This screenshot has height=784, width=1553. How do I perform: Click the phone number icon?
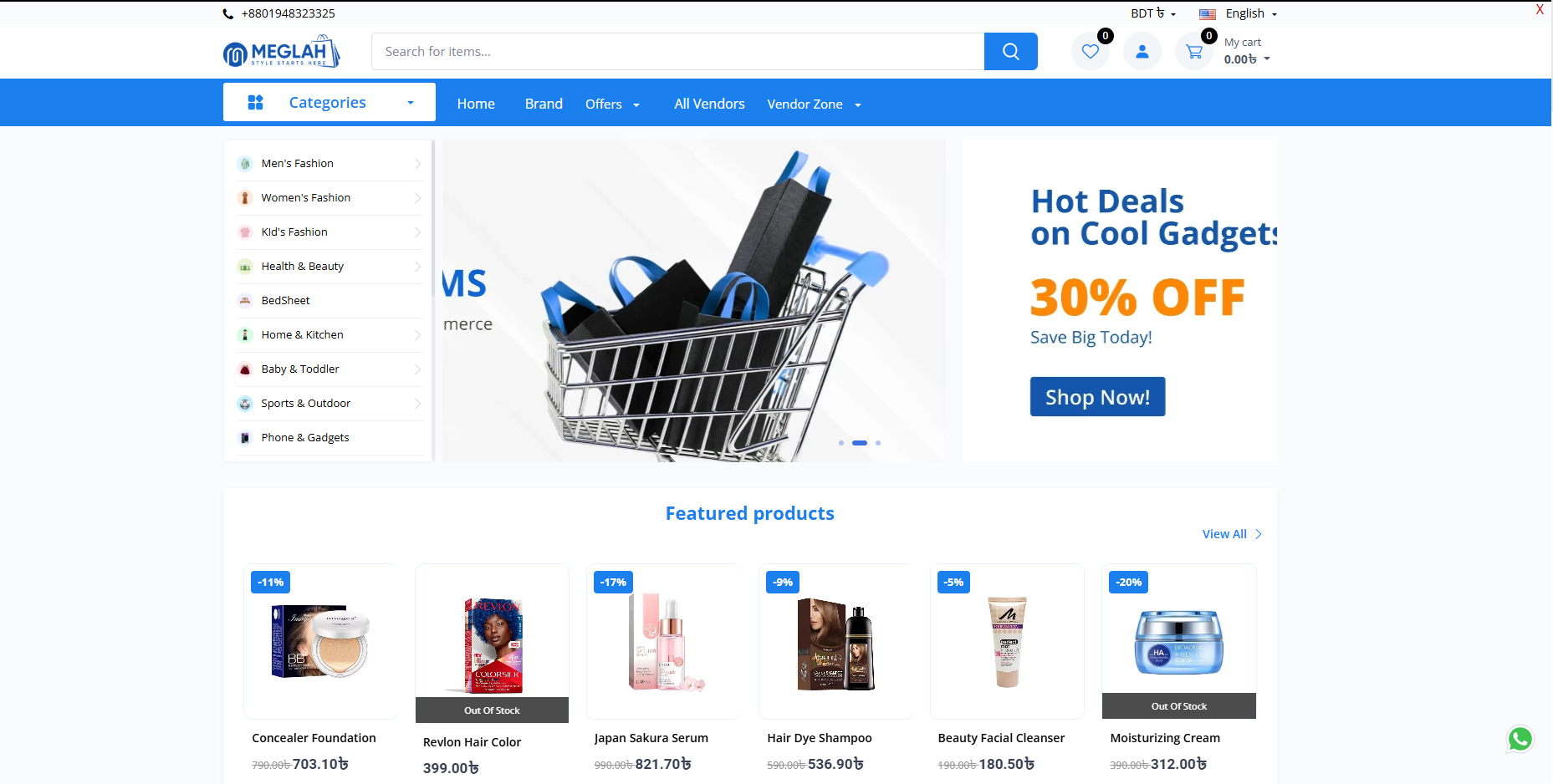(228, 14)
